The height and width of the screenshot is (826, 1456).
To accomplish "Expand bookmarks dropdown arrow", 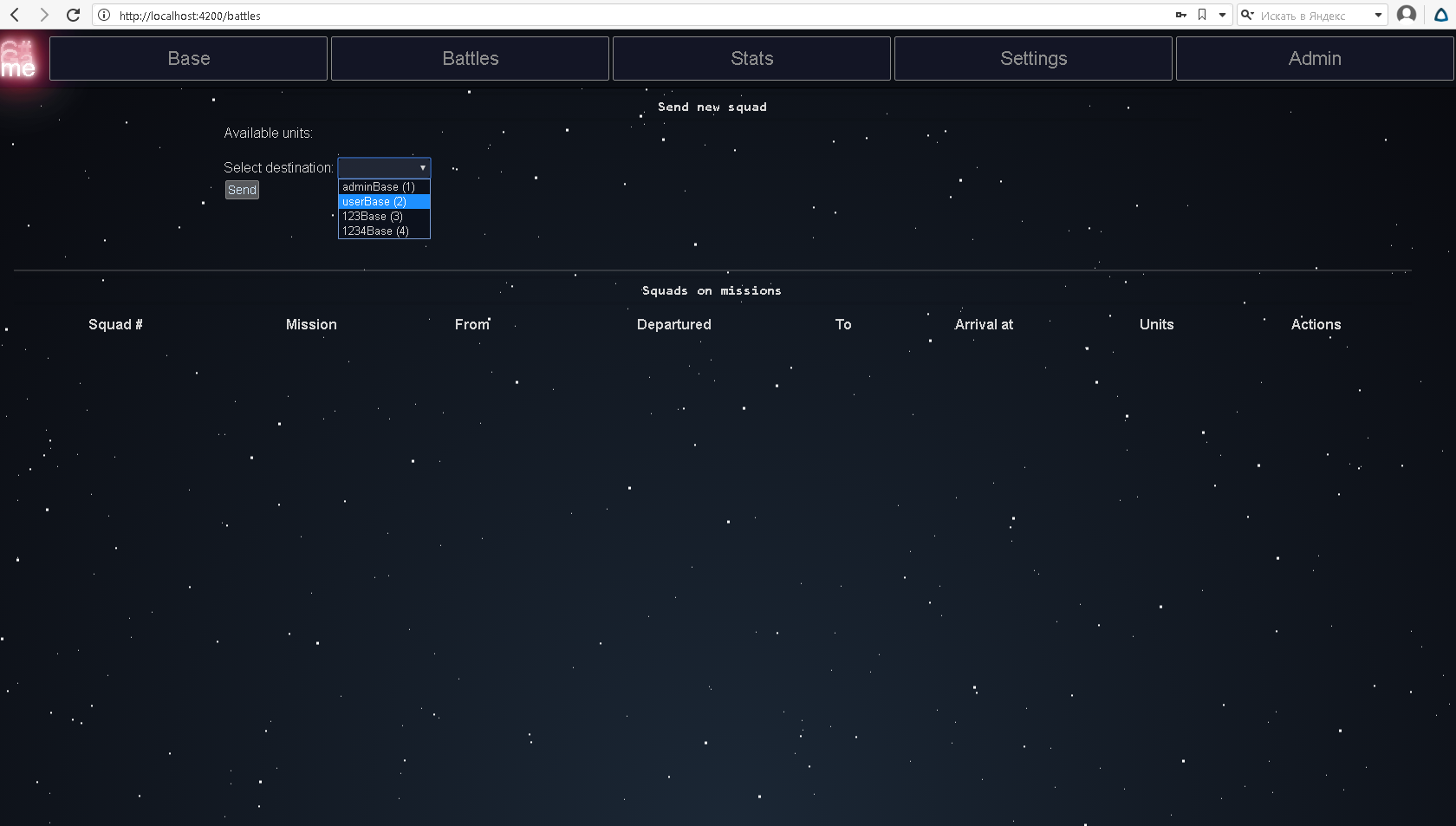I will 1222,15.
